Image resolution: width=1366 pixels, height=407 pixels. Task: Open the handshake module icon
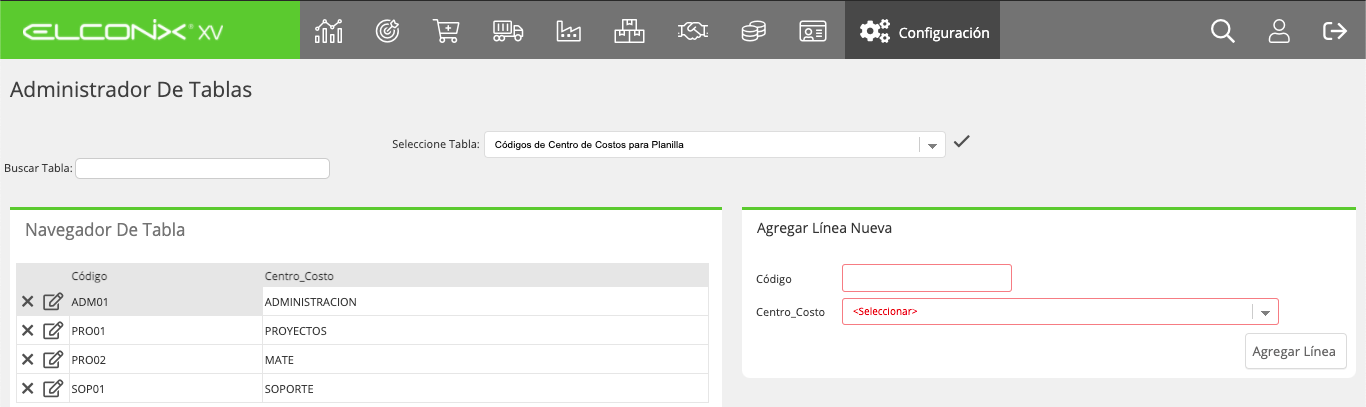(x=692, y=31)
